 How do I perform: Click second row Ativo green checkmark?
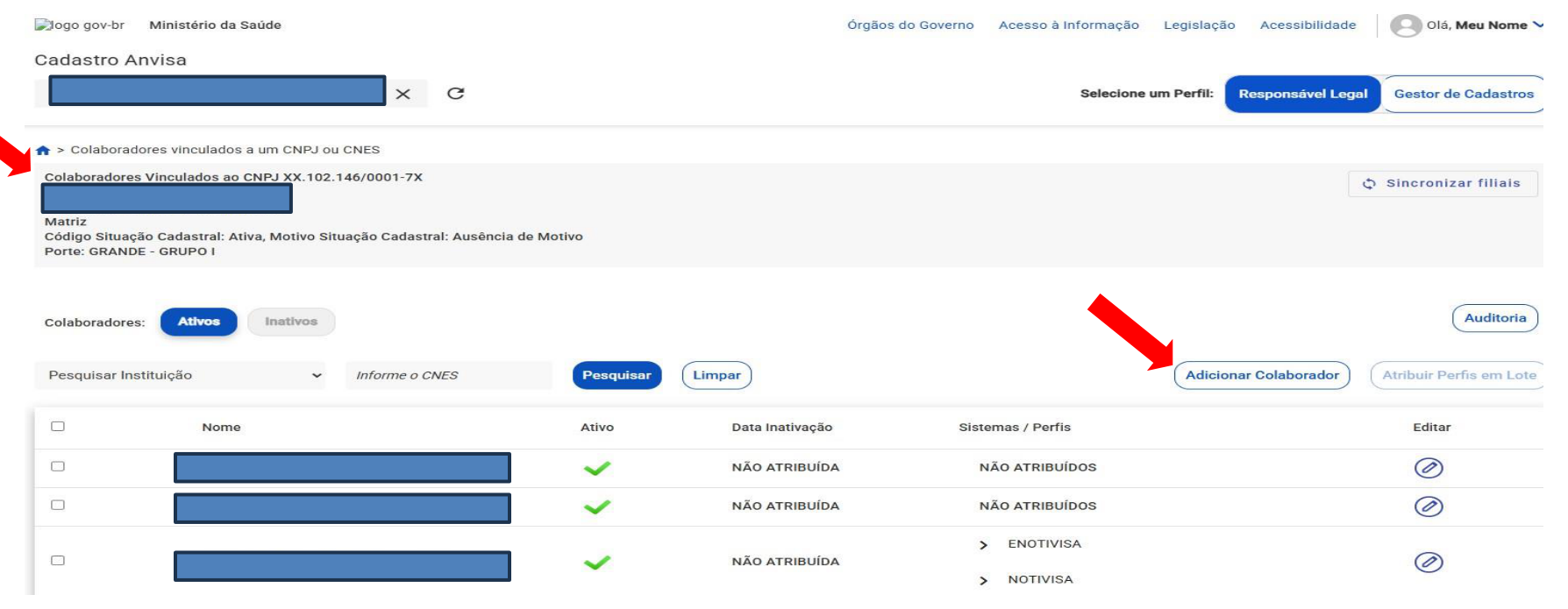[x=597, y=506]
